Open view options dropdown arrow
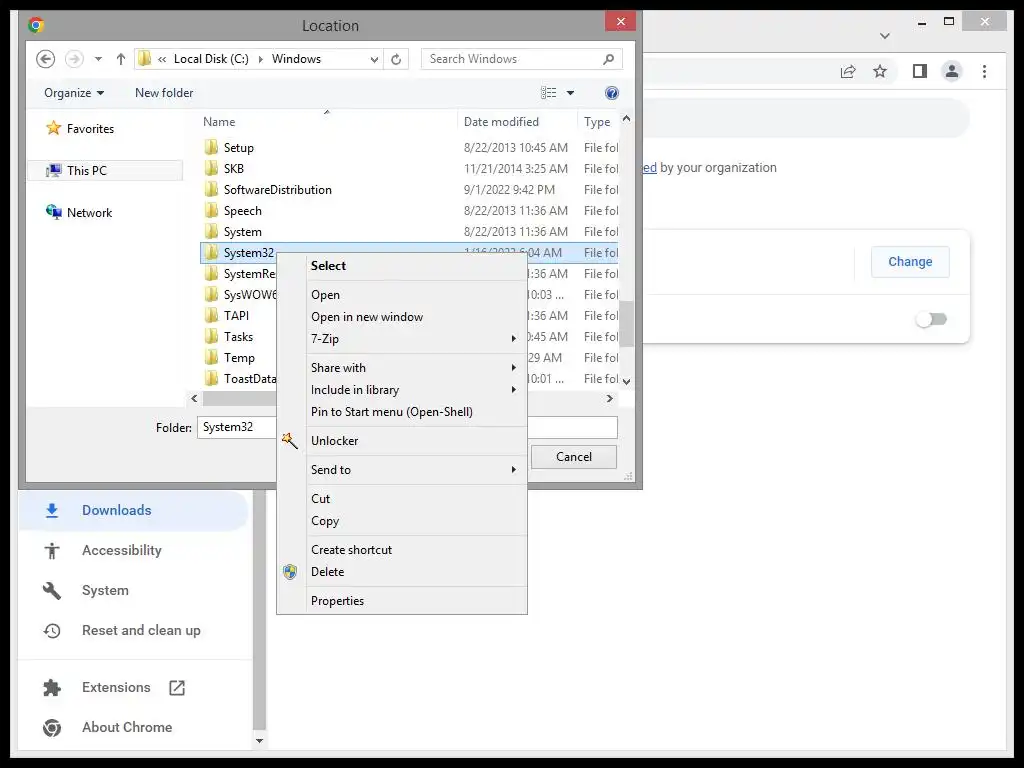Viewport: 1024px width, 768px height. (x=570, y=93)
